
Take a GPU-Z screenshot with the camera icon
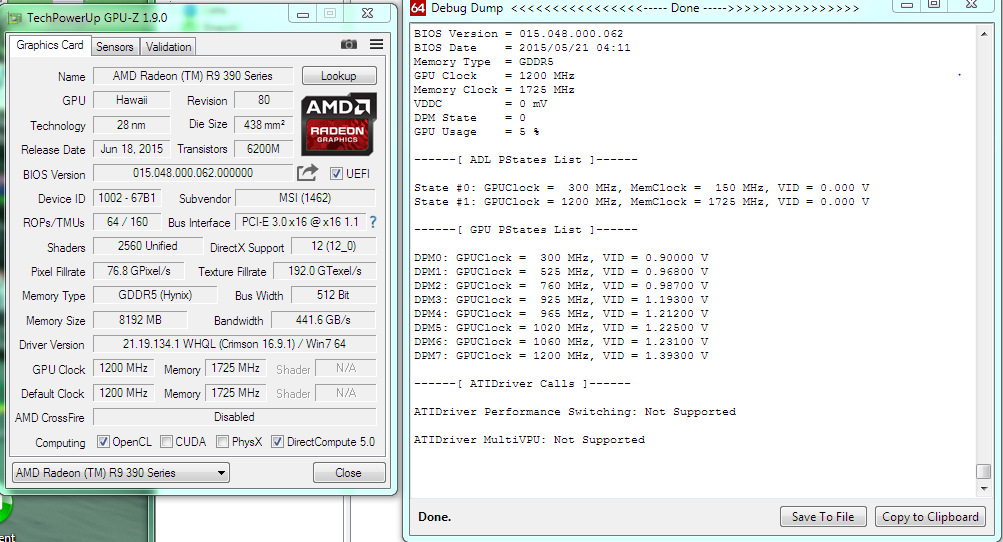point(349,44)
